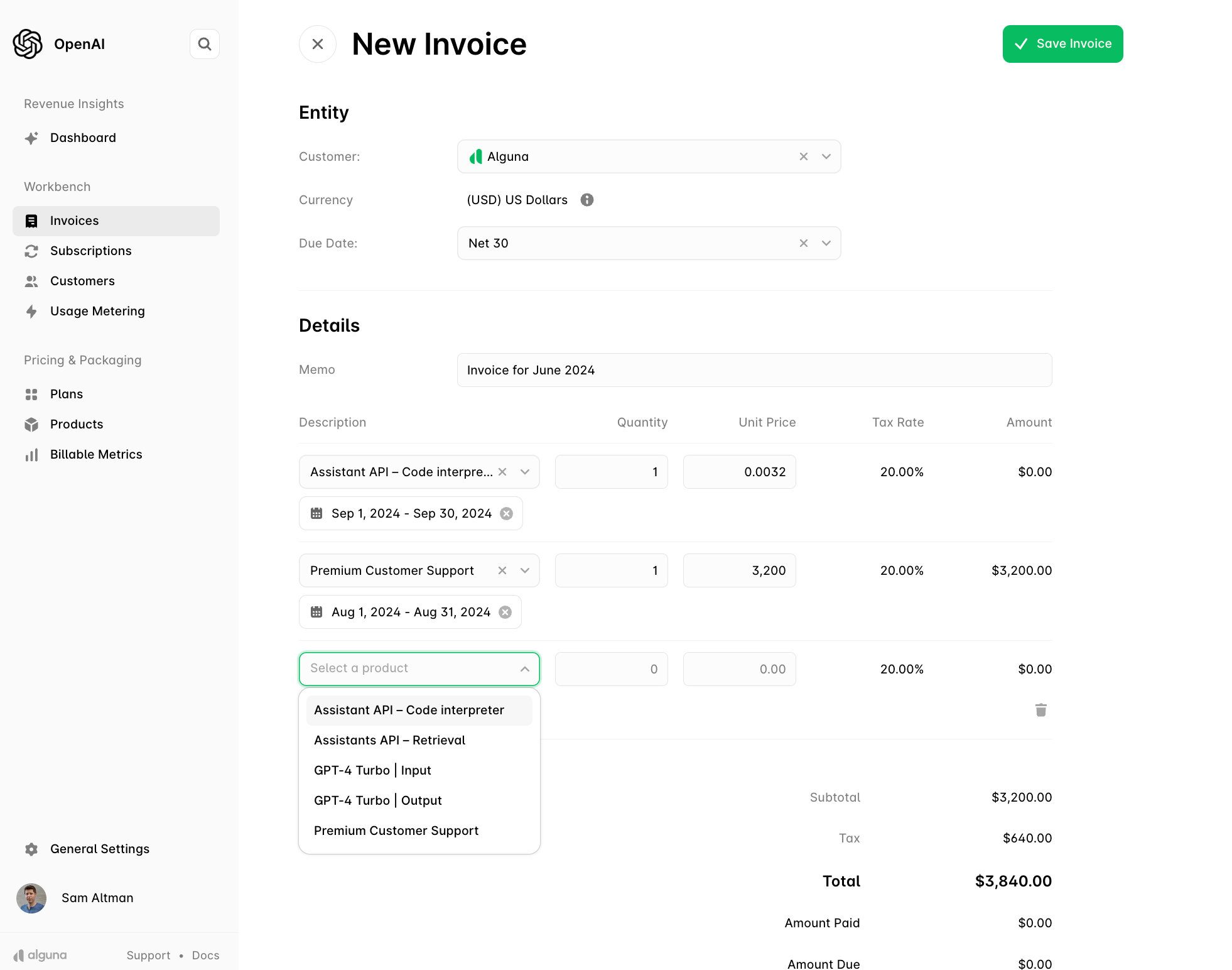Collapse the Select a product dropdown

525,669
